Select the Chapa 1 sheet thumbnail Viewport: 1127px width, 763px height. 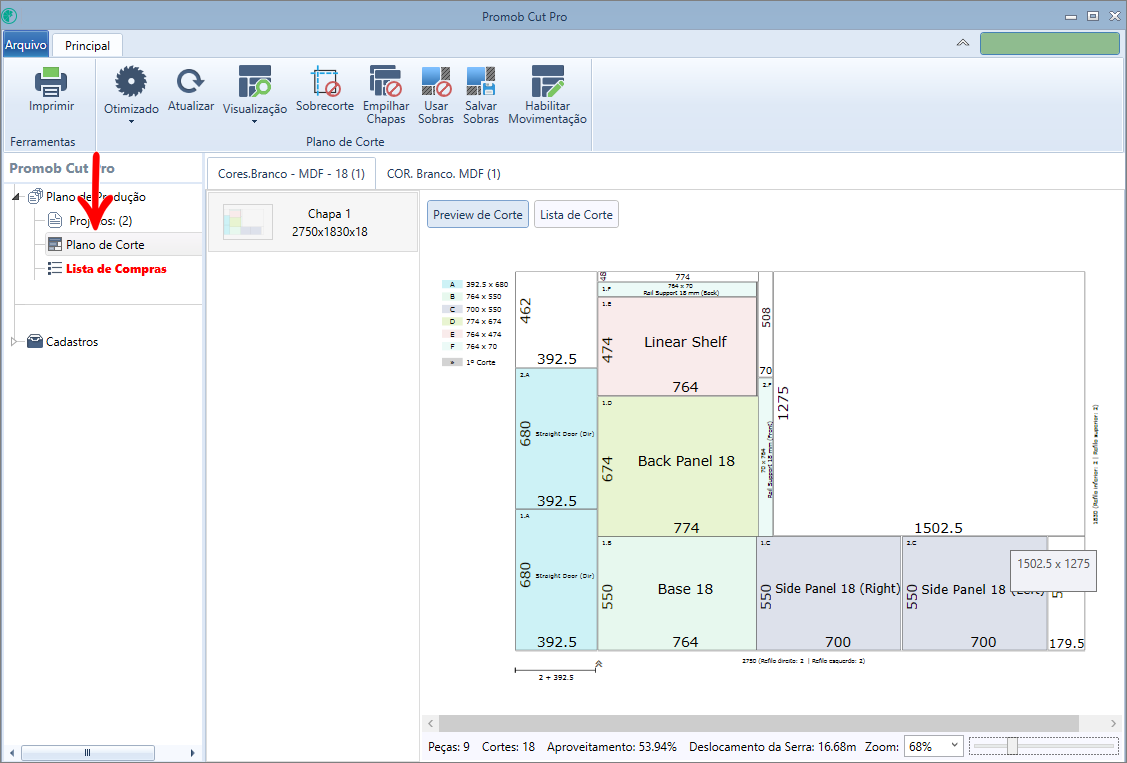coord(248,222)
